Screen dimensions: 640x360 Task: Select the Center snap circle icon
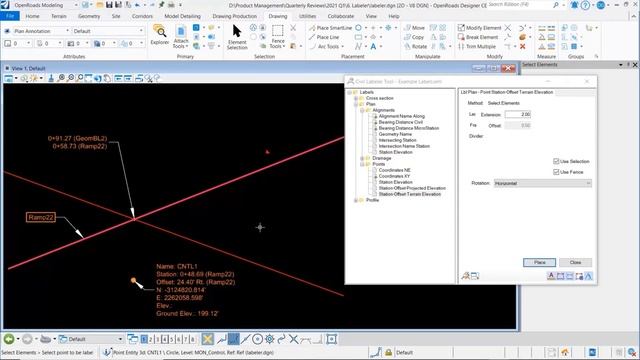(x=257, y=339)
